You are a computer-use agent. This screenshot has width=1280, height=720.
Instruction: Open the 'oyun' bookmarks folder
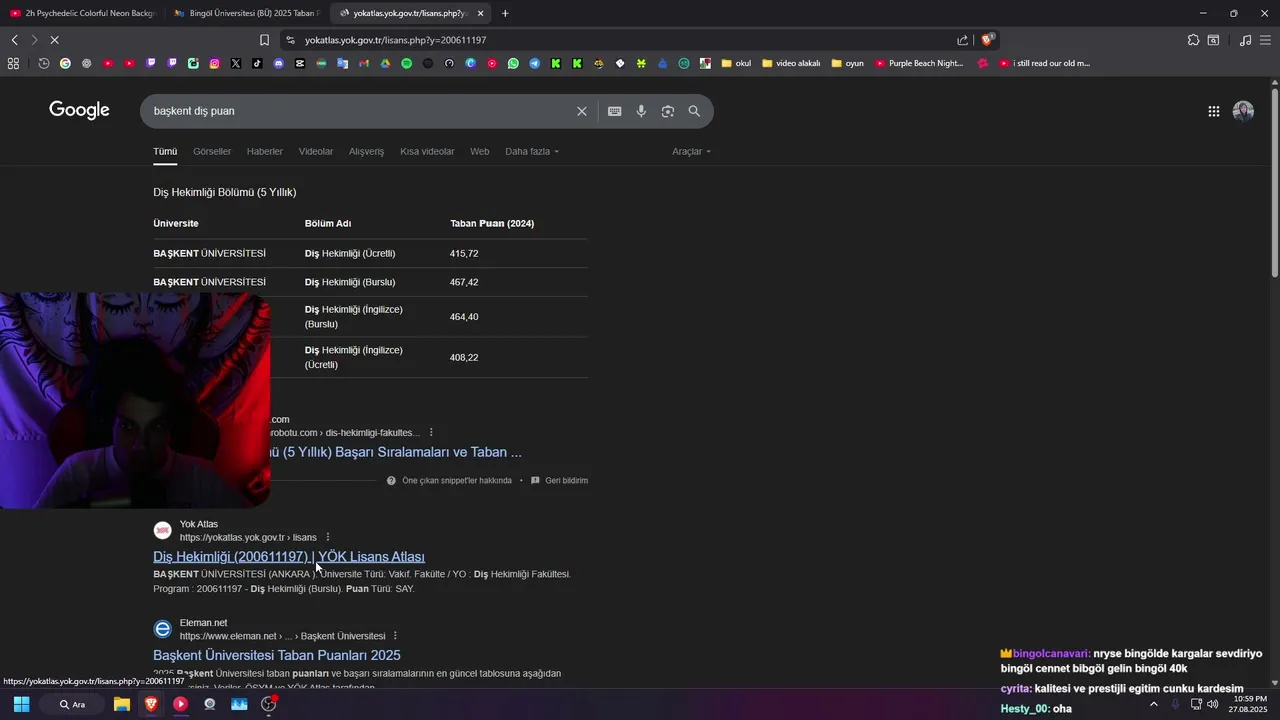pyautogui.click(x=847, y=63)
